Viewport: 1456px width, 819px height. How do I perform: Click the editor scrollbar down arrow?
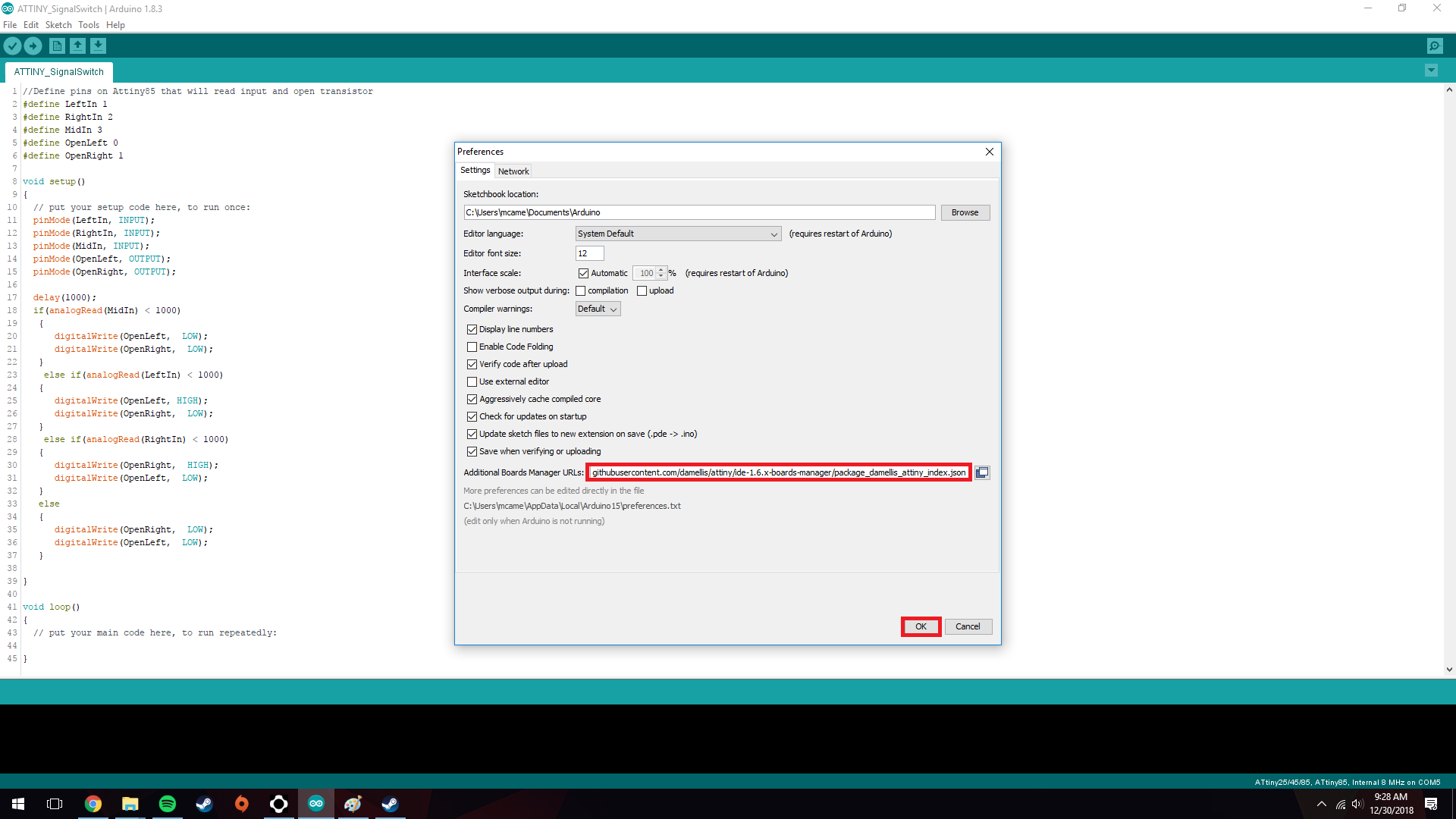pyautogui.click(x=1449, y=670)
